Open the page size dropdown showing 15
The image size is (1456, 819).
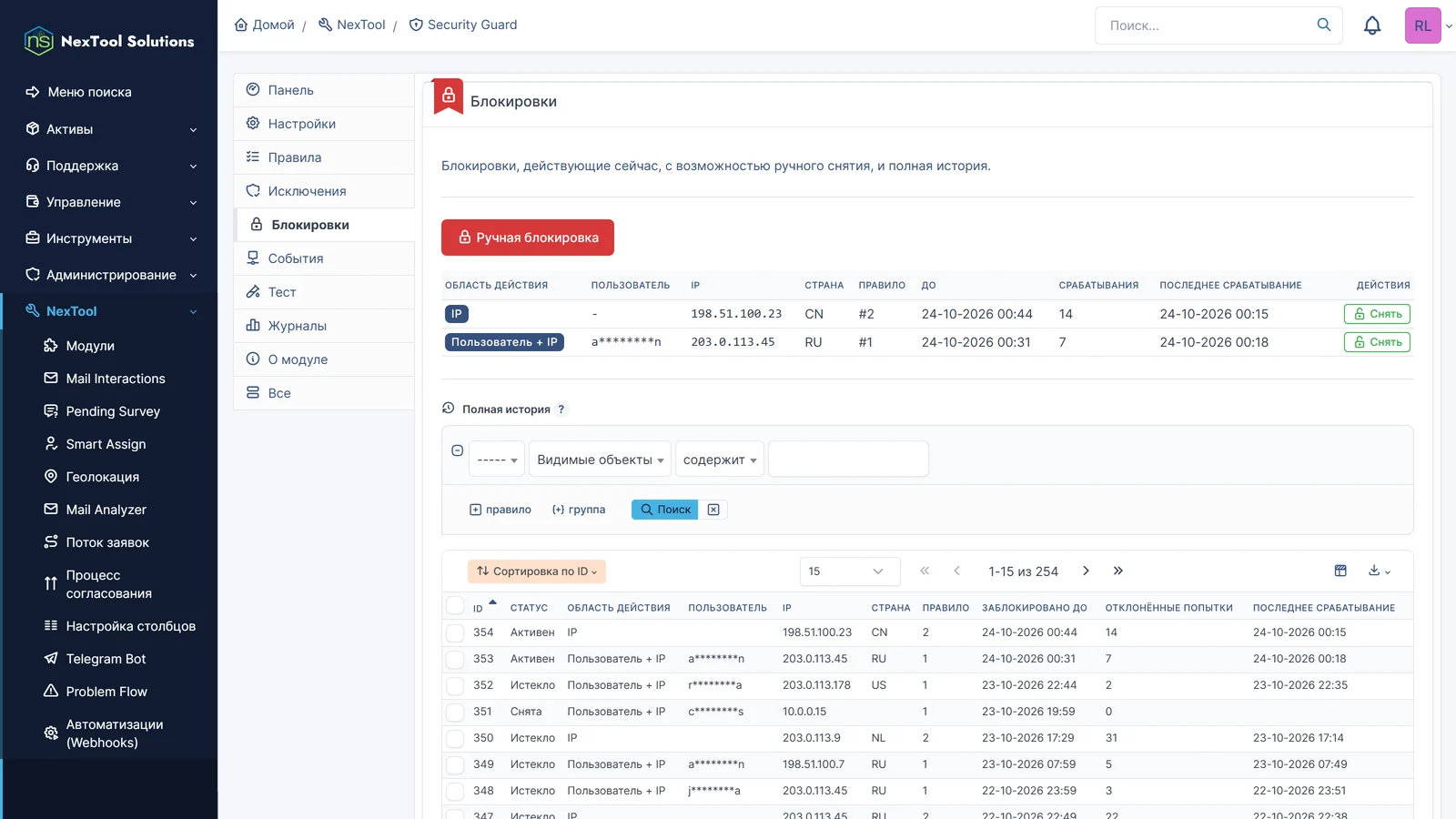click(850, 571)
